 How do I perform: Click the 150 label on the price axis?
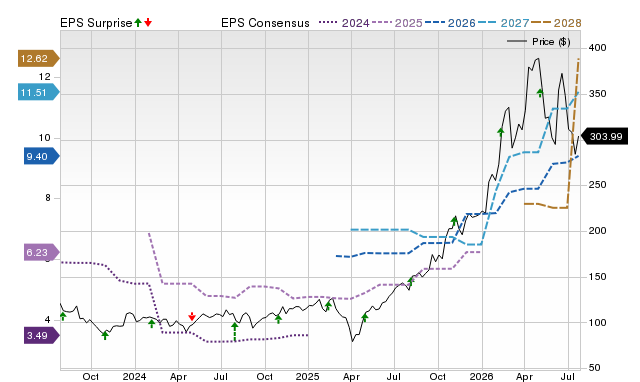[598, 277]
